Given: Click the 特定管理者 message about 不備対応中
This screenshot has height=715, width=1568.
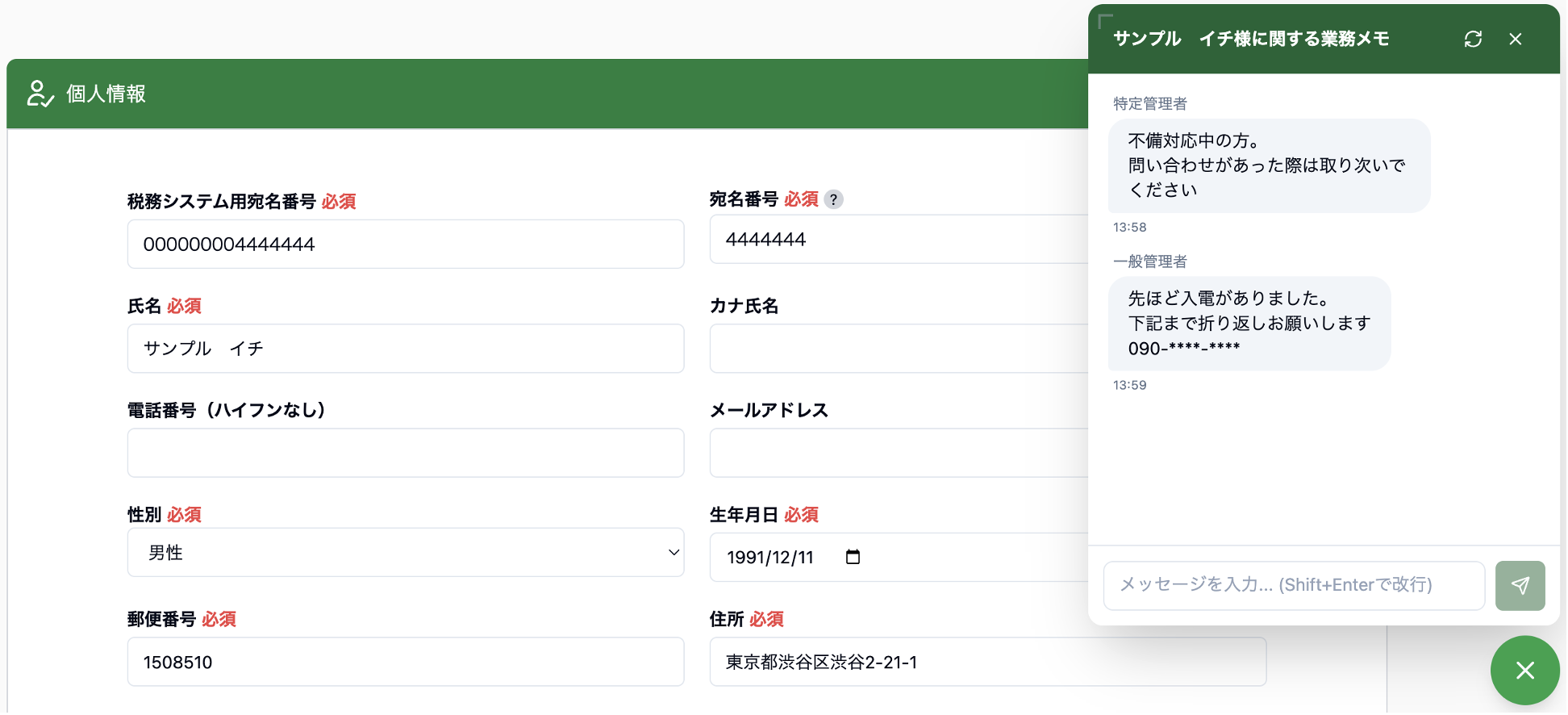Looking at the screenshot, I should click(x=1268, y=165).
